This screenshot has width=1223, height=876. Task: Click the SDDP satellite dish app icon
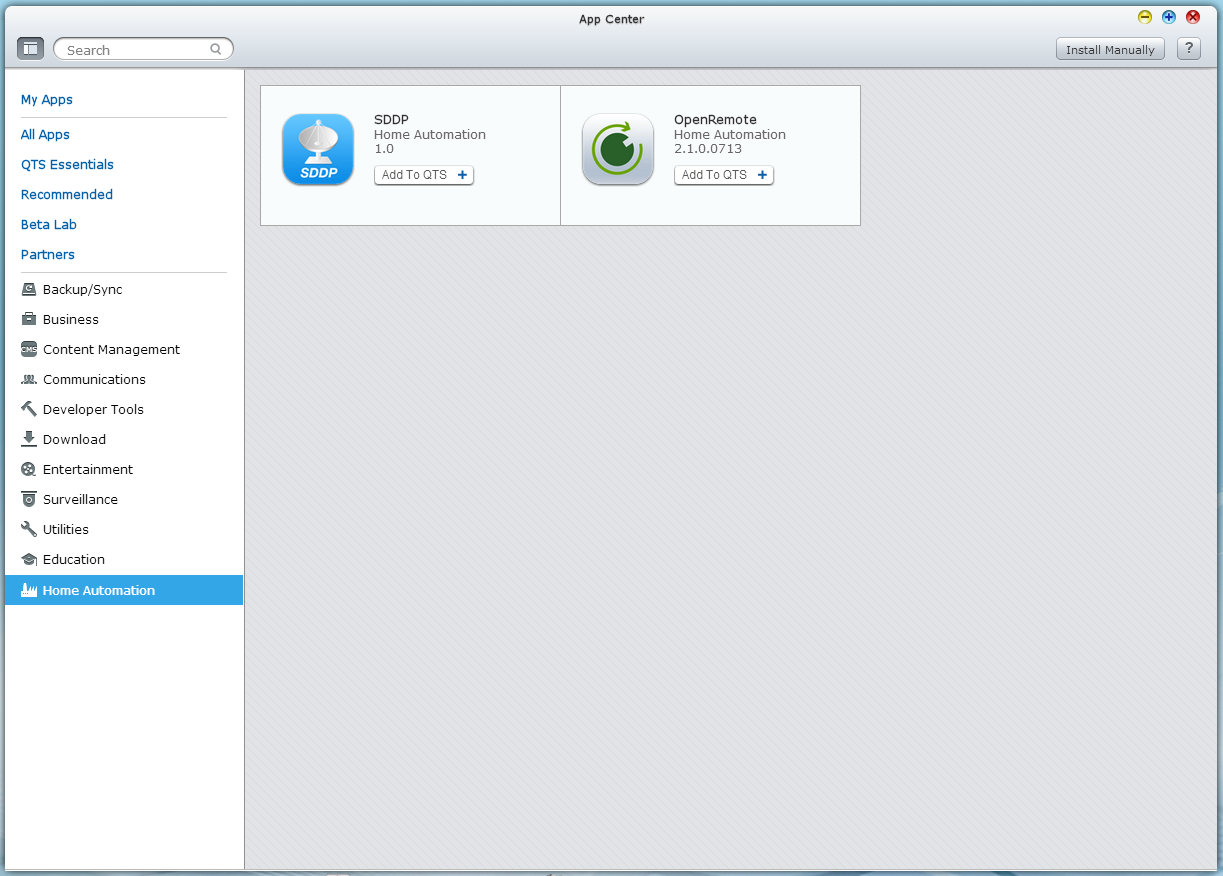[x=318, y=149]
